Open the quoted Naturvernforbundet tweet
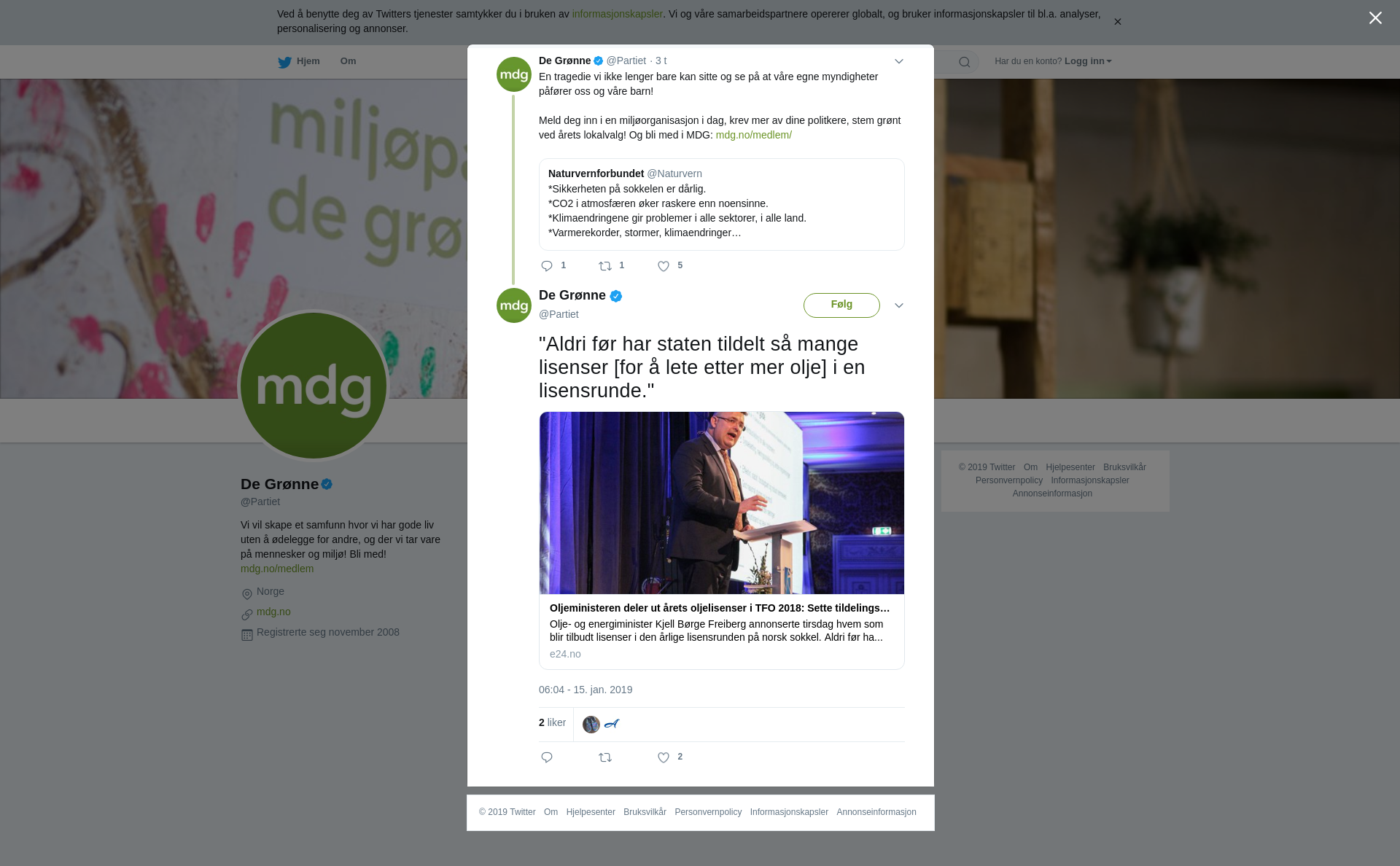The height and width of the screenshot is (866, 1400). pos(722,204)
